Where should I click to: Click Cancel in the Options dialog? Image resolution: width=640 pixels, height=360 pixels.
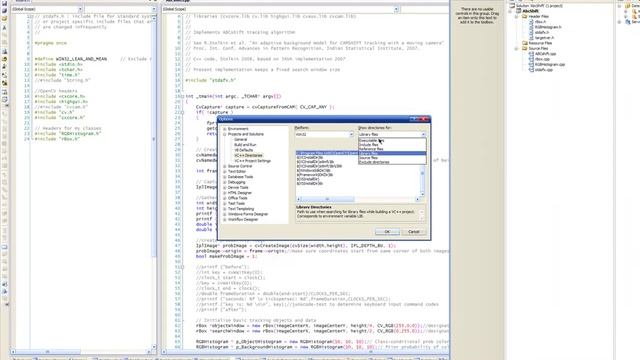pyautogui.click(x=413, y=232)
